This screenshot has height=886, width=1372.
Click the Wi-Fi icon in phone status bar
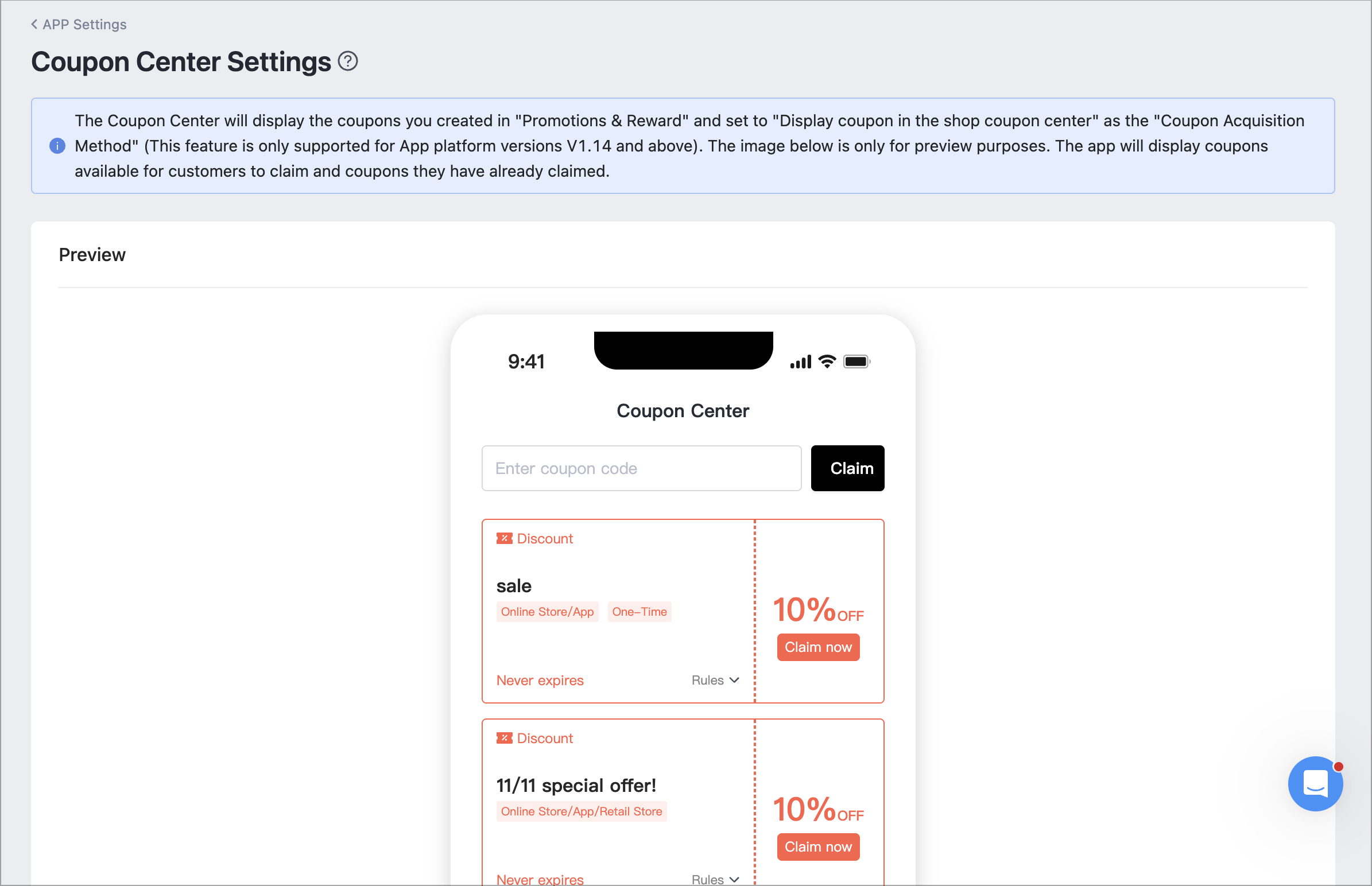point(827,362)
